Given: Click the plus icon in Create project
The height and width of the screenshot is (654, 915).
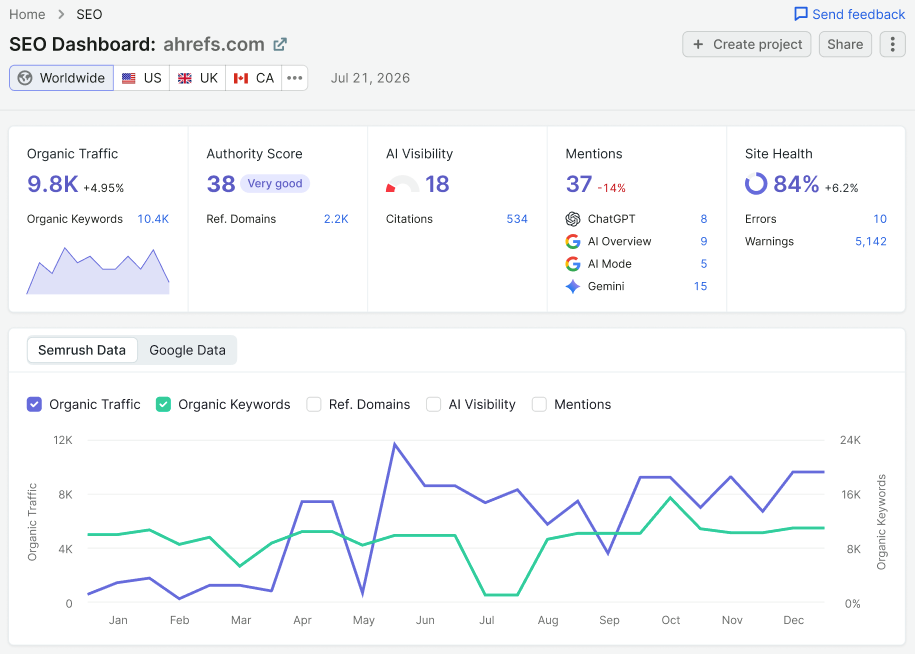Looking at the screenshot, I should tap(698, 44).
